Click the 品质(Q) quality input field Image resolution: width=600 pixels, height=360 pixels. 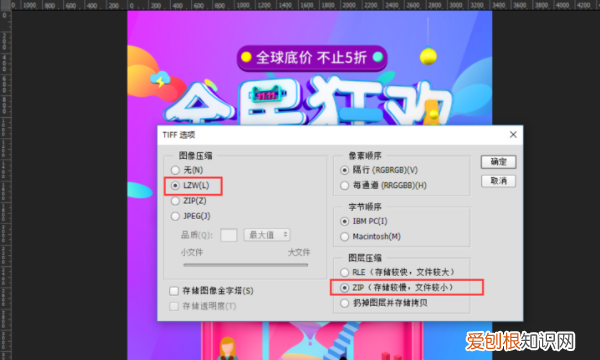tap(229, 235)
